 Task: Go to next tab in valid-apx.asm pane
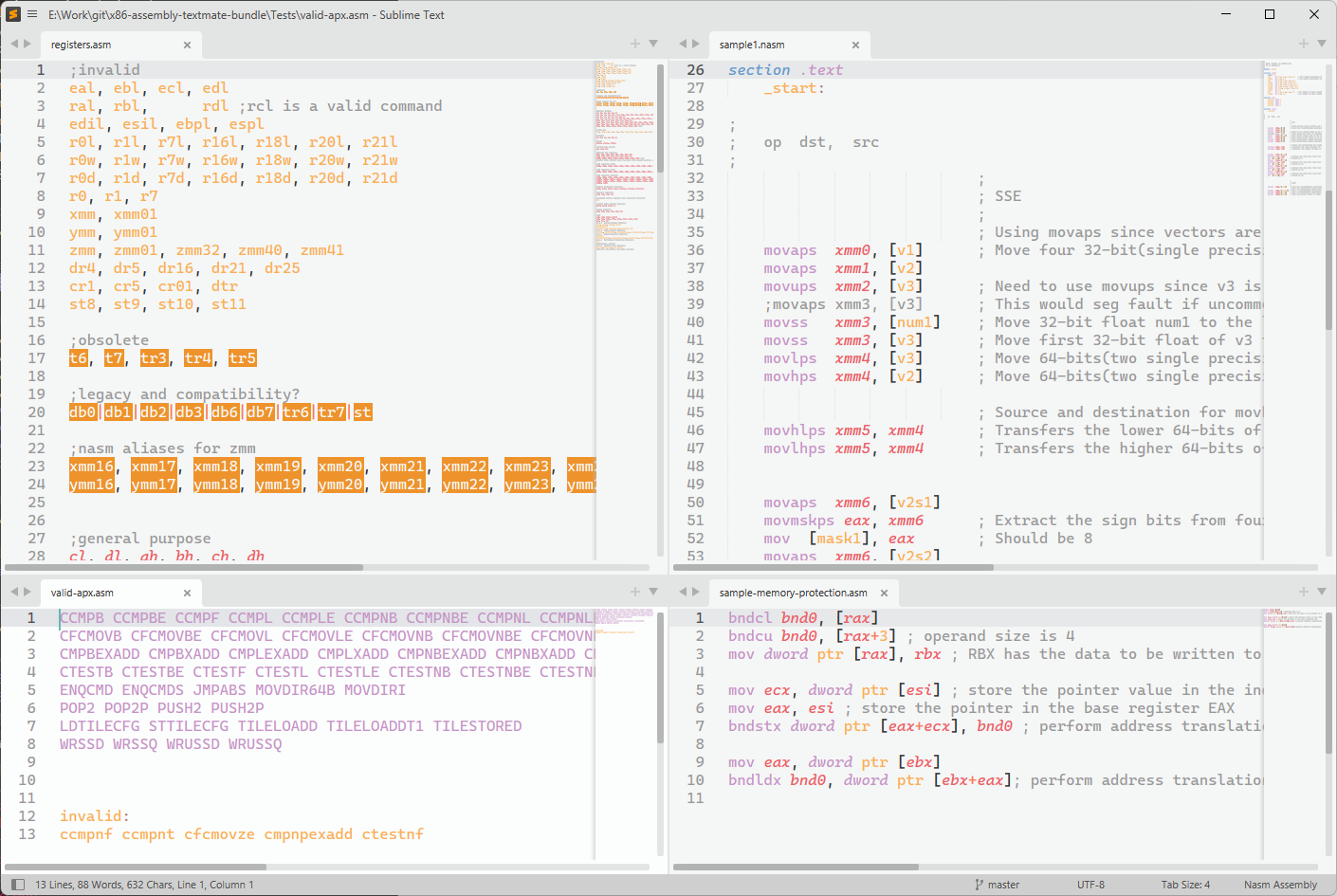point(27,592)
